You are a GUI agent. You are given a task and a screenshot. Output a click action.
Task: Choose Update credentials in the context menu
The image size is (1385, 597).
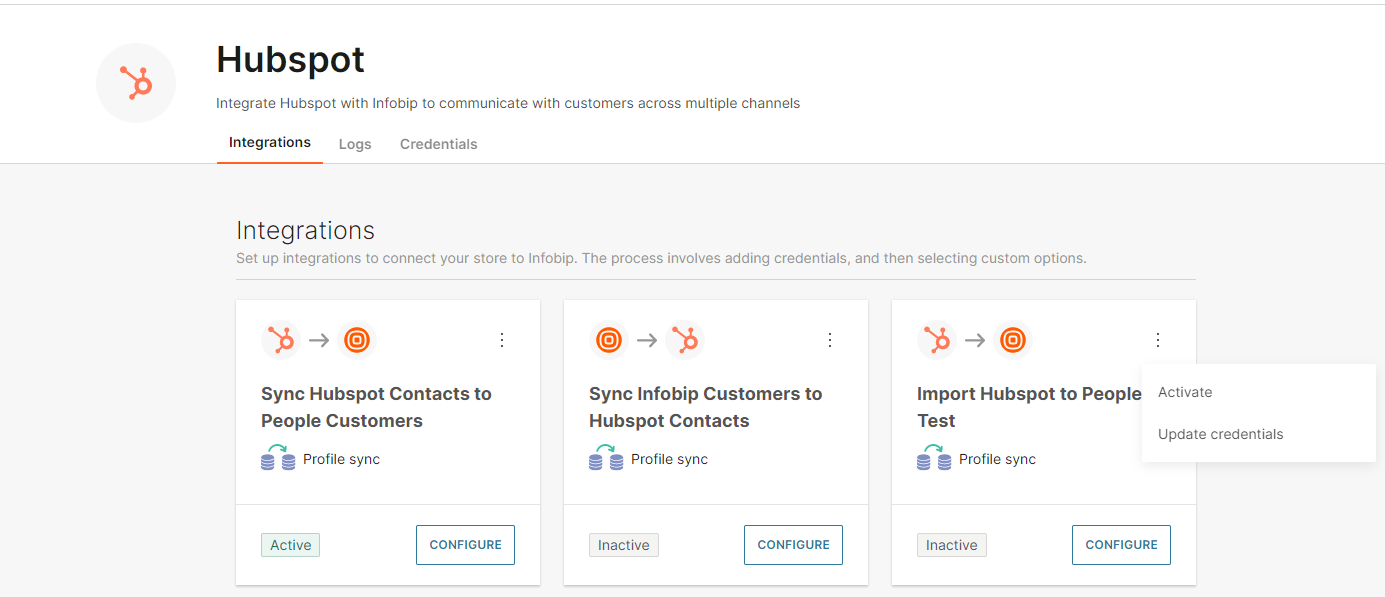pyautogui.click(x=1220, y=434)
